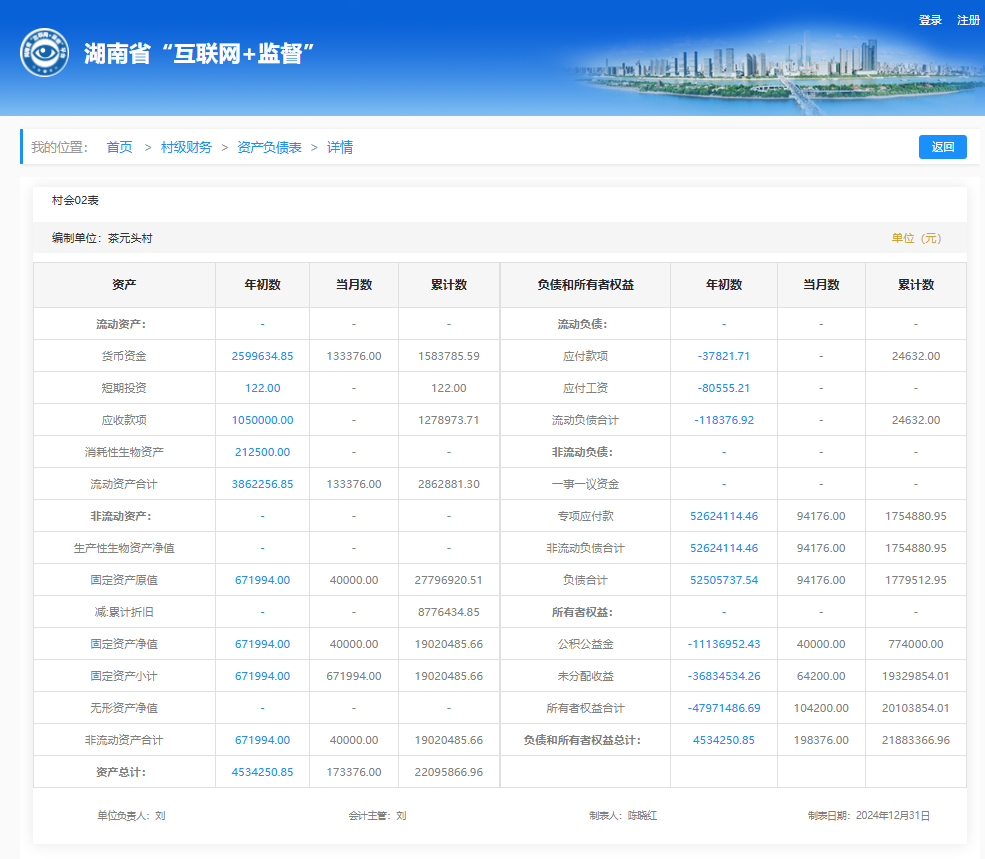
Task: Select total liabilities-equity cumulative value 21883366.96
Action: click(915, 741)
